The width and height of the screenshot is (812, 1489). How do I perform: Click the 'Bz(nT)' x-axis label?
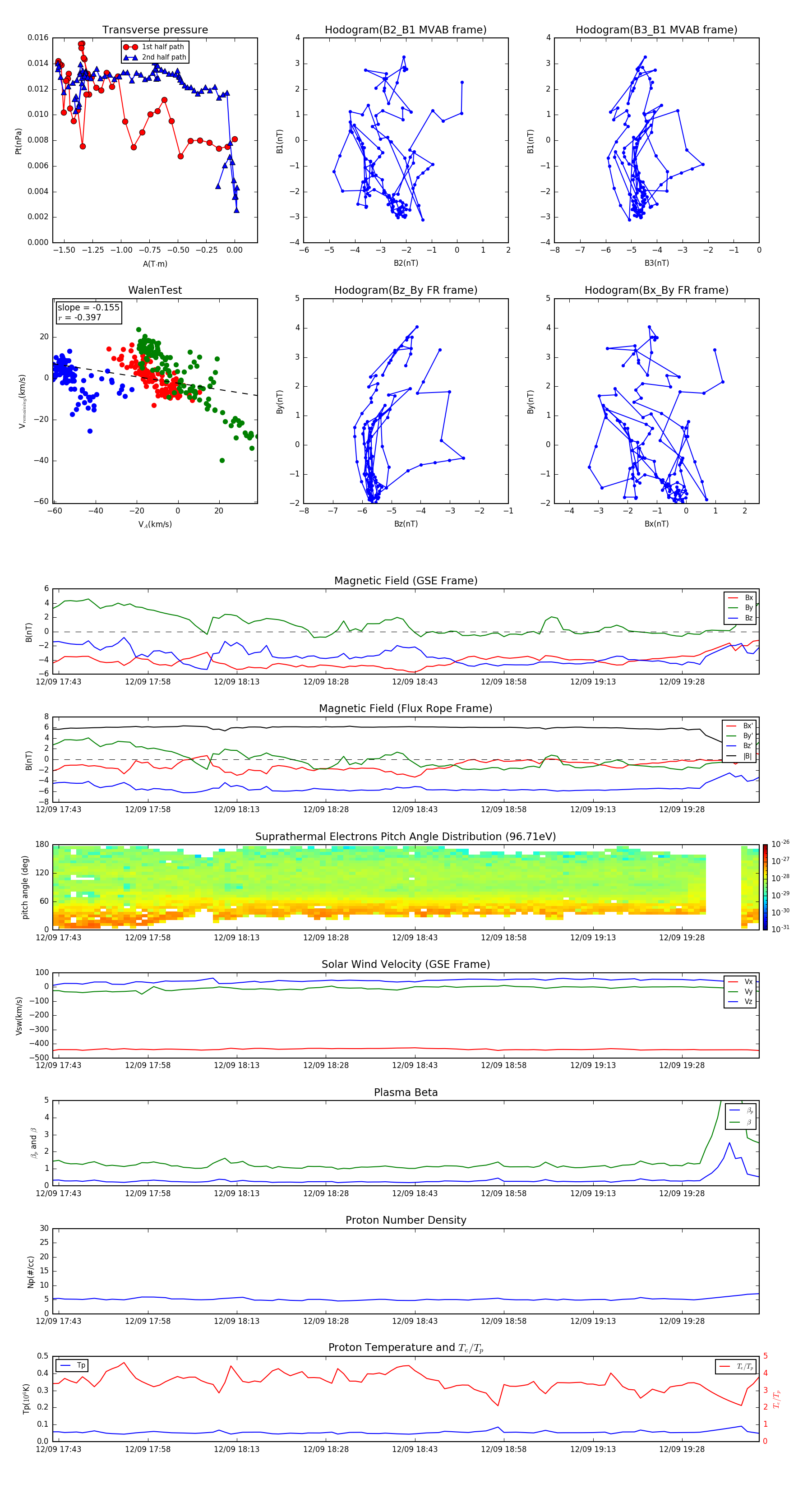tap(406, 524)
